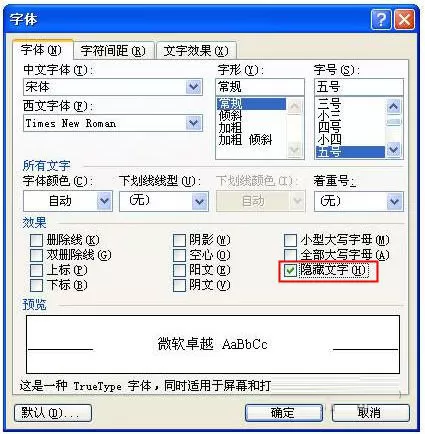Click scroll up arrow in 字号 list
Viewport: 425px width, 434px height.
click(393, 106)
